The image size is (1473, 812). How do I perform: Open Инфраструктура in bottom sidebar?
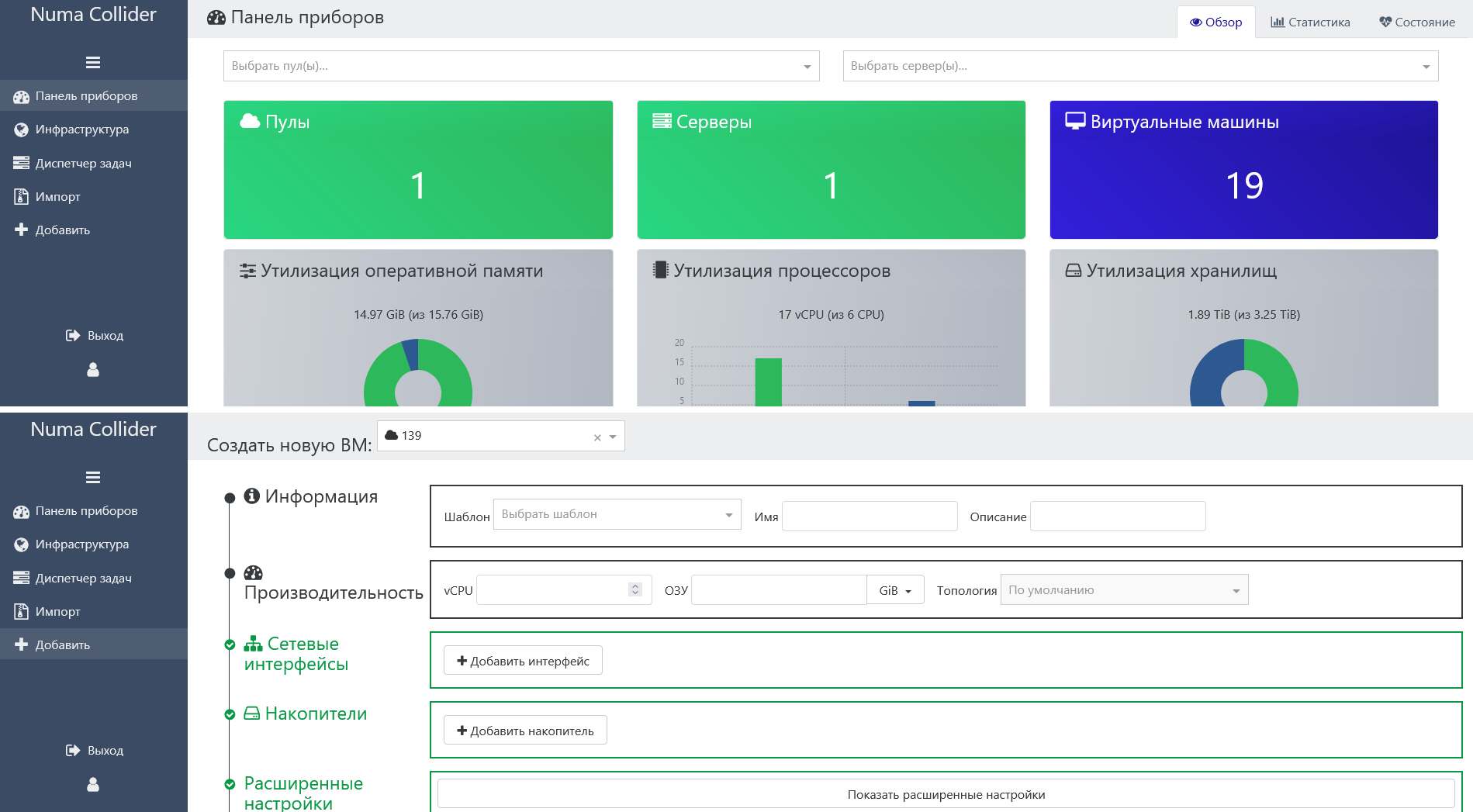click(93, 544)
